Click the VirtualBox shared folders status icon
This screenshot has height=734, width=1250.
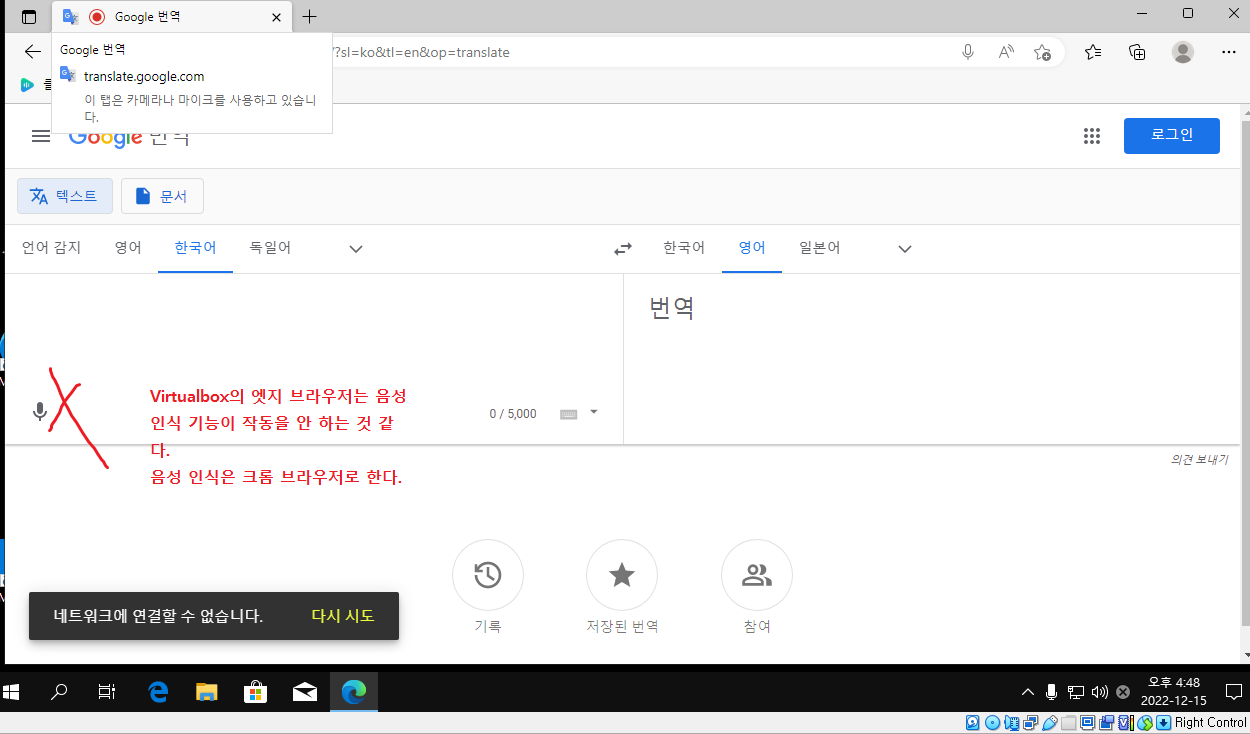click(1068, 723)
